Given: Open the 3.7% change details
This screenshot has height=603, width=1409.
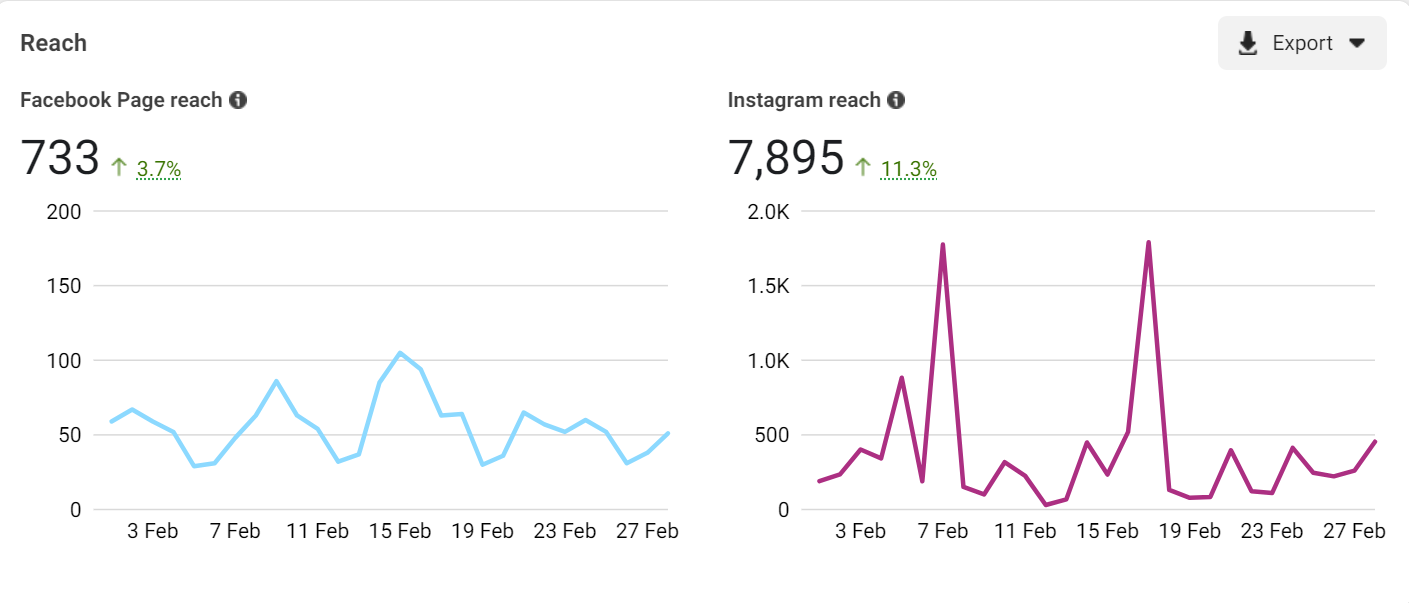Looking at the screenshot, I should pyautogui.click(x=158, y=168).
